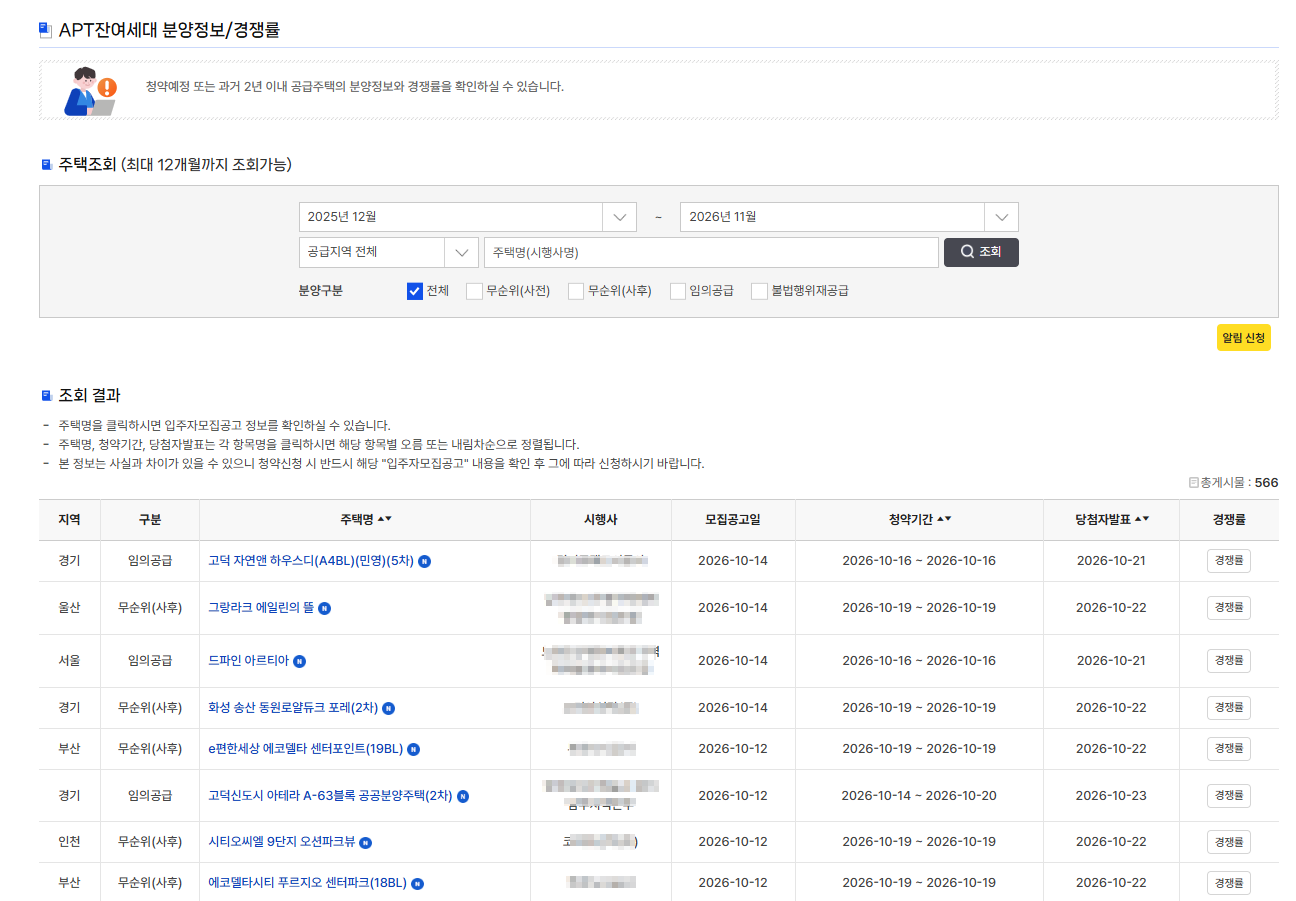The image size is (1296, 901).
Task: Check 경쟁률 for e편한세상 에코델타 센터포인트(19BL)
Action: [1229, 749]
